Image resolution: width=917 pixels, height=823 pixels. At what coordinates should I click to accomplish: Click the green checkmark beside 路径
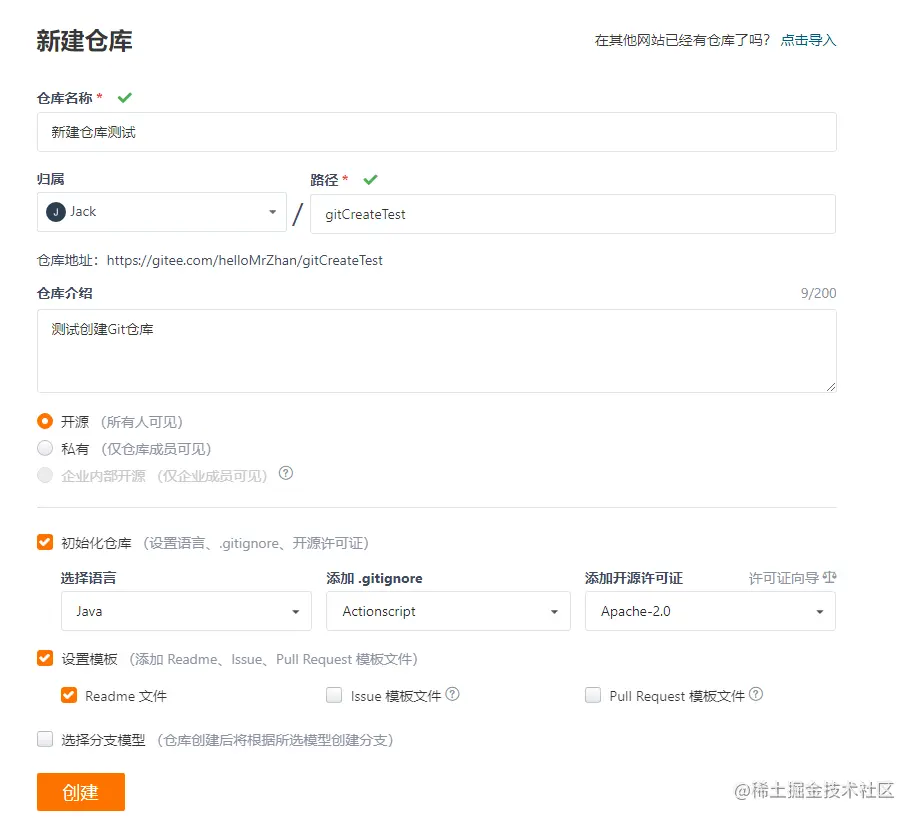point(370,180)
